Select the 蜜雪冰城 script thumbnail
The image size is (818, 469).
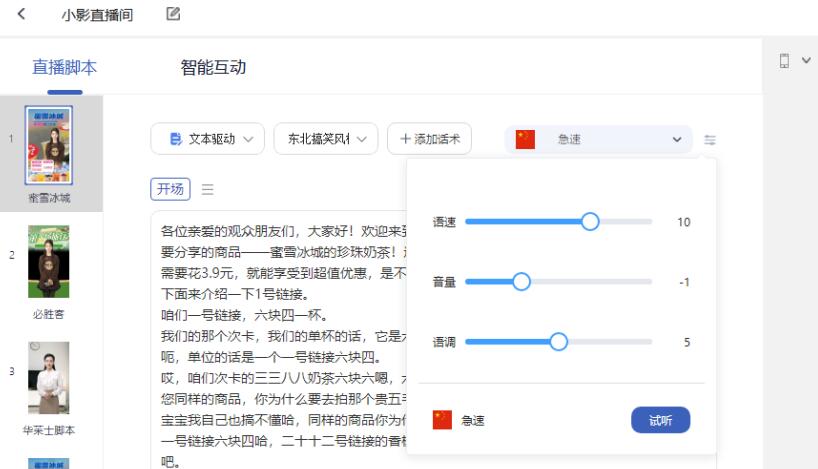tap(49, 145)
